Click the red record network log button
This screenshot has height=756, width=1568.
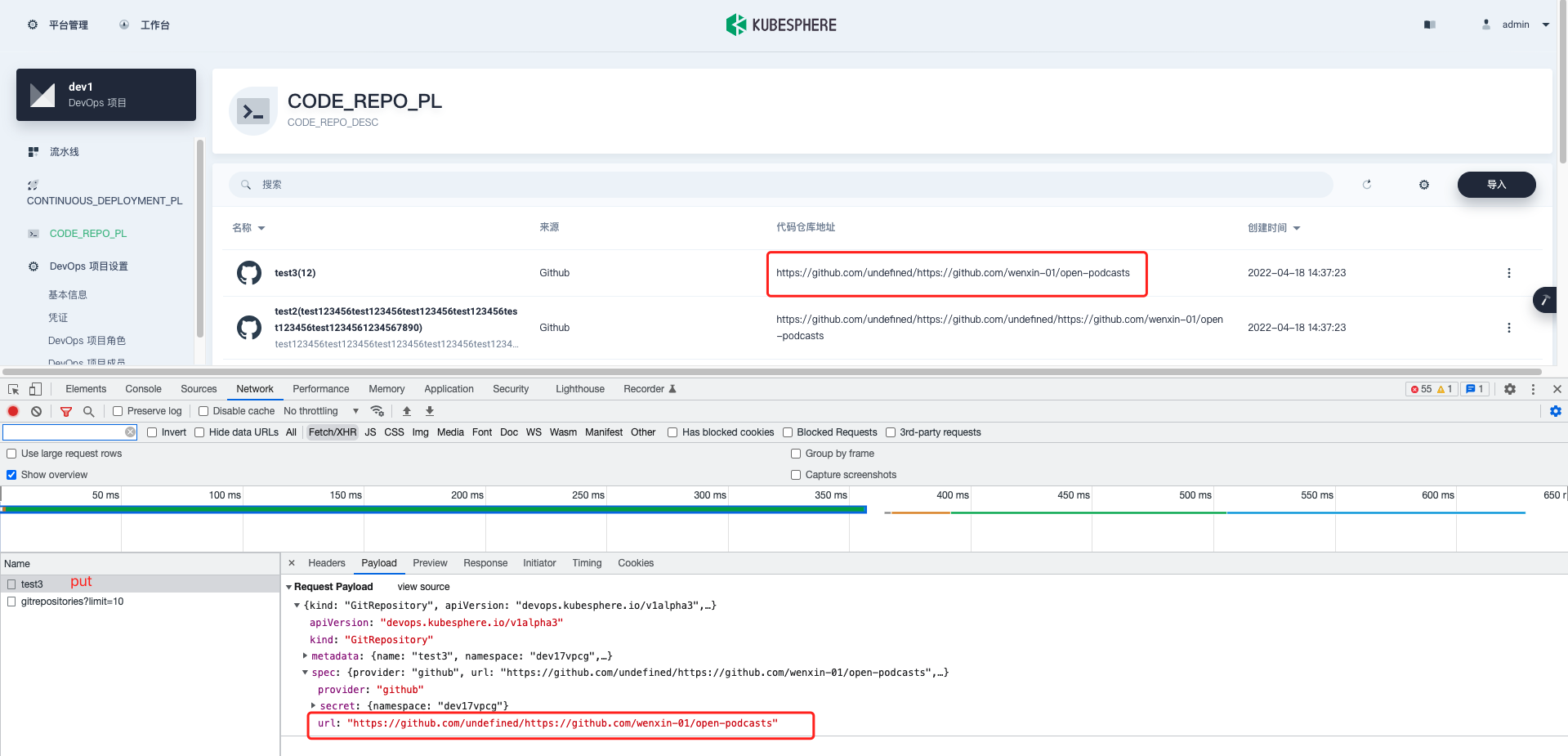(x=12, y=411)
